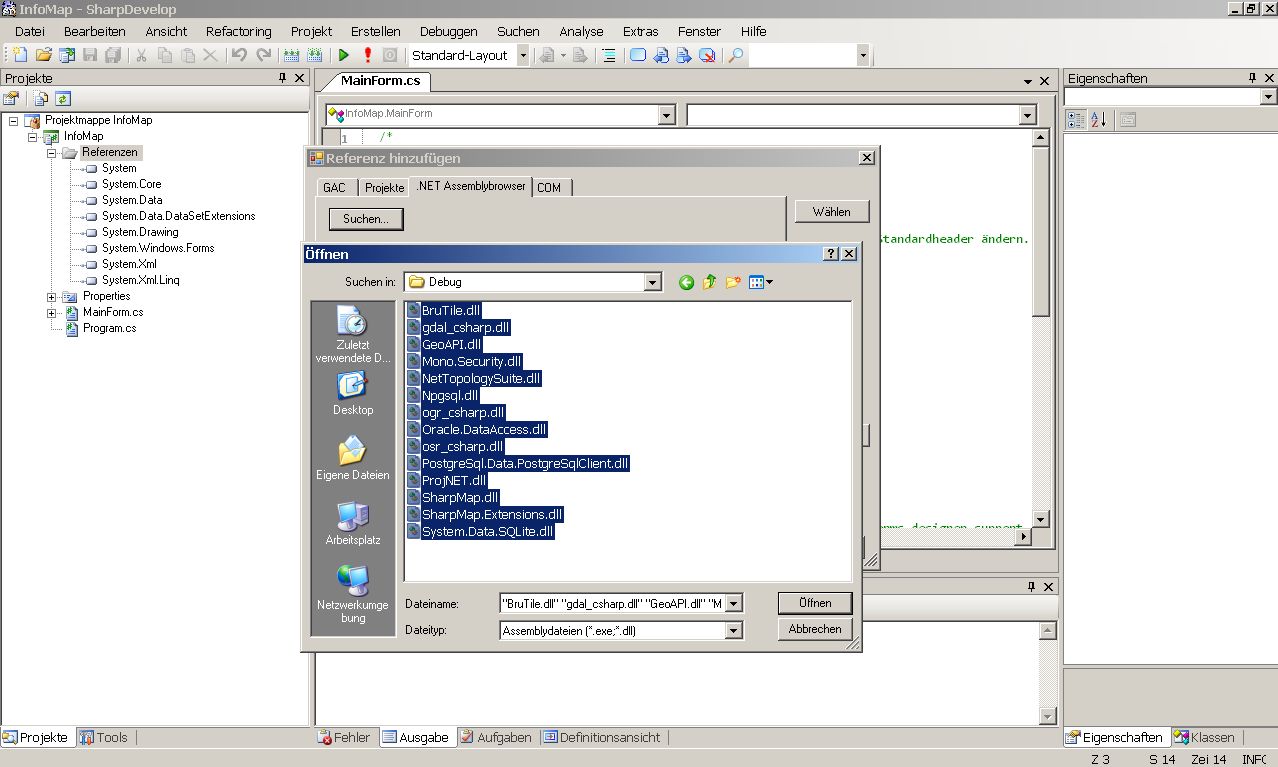Click the green back arrow in the Öffnen dialog

[685, 281]
